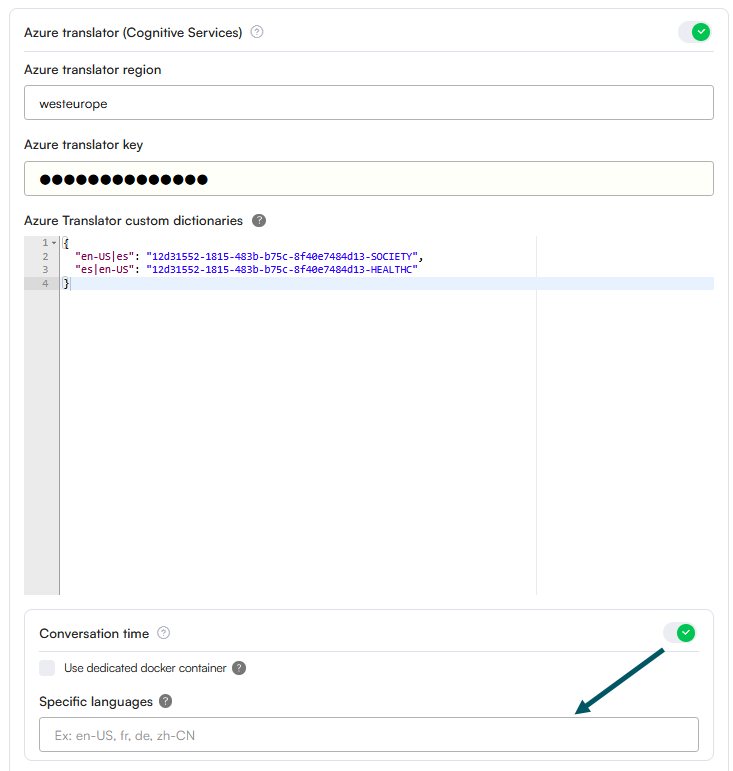Check Use dedicated docker container

[x=47, y=668]
